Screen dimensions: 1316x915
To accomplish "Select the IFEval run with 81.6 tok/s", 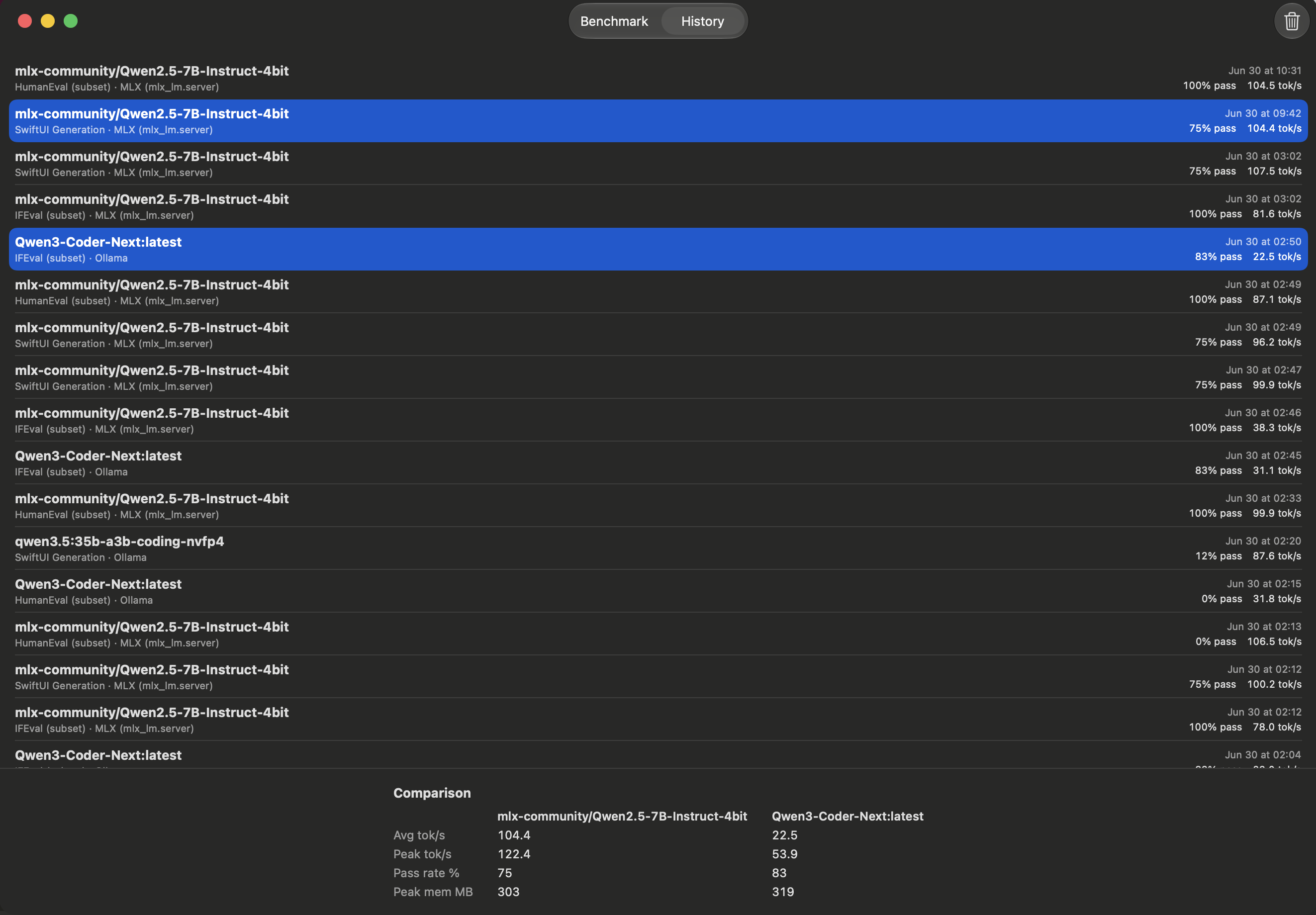I will tap(658, 206).
